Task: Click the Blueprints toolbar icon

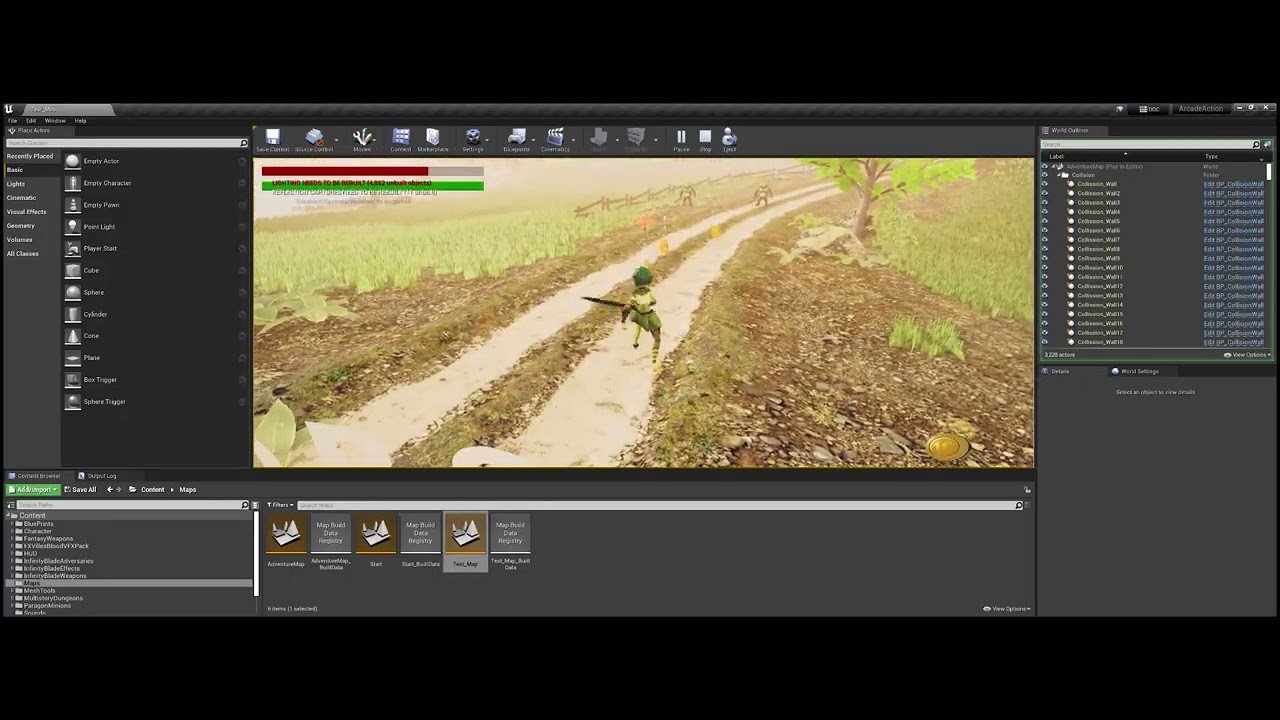Action: (517, 140)
